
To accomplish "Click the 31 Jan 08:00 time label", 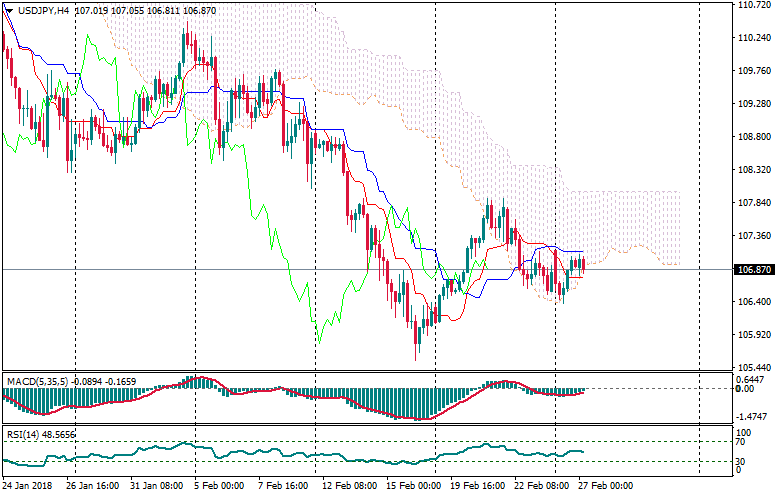I will pyautogui.click(x=156, y=485).
